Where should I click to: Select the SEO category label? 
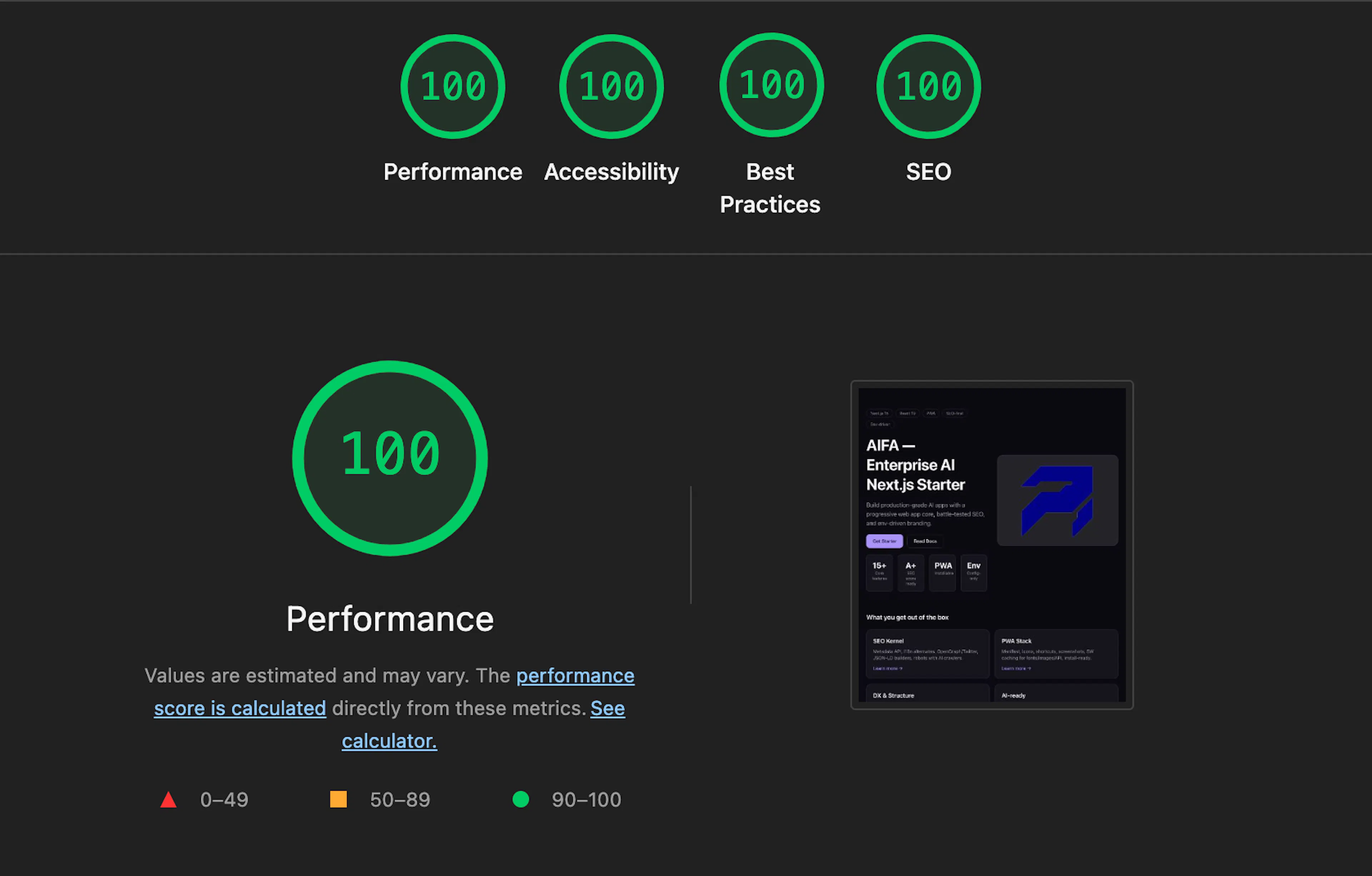coord(929,171)
